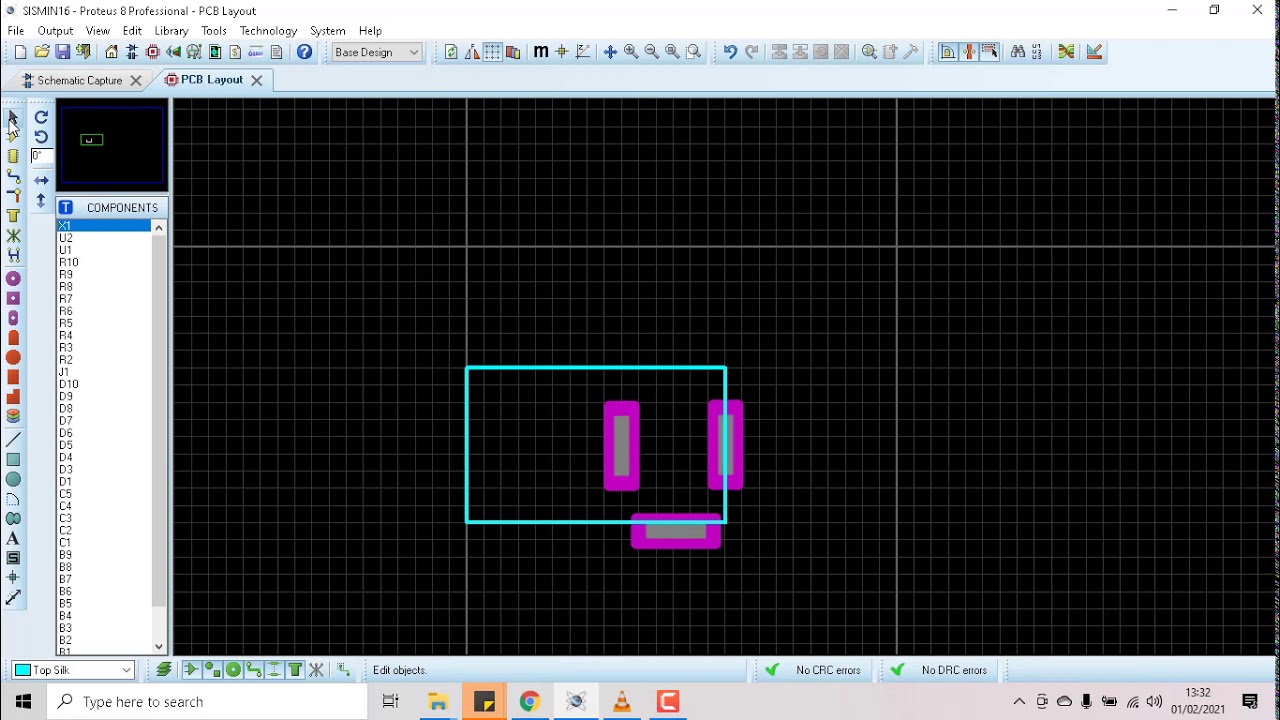
Task: Save the design with floppy disk icon
Action: click(x=63, y=52)
